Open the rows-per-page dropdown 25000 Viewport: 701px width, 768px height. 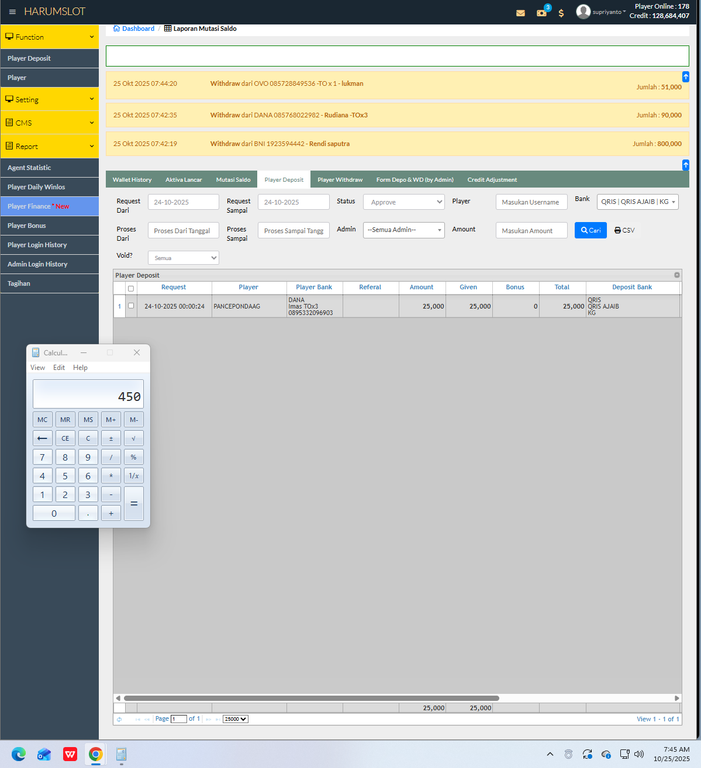click(x=235, y=719)
